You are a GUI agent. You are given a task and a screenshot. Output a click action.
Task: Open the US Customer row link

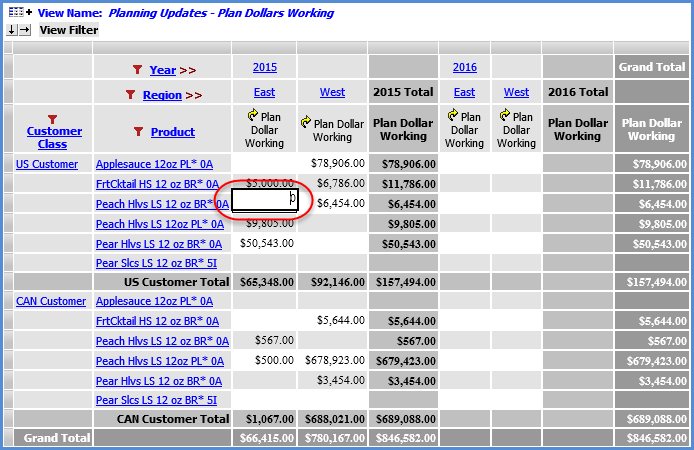point(47,163)
